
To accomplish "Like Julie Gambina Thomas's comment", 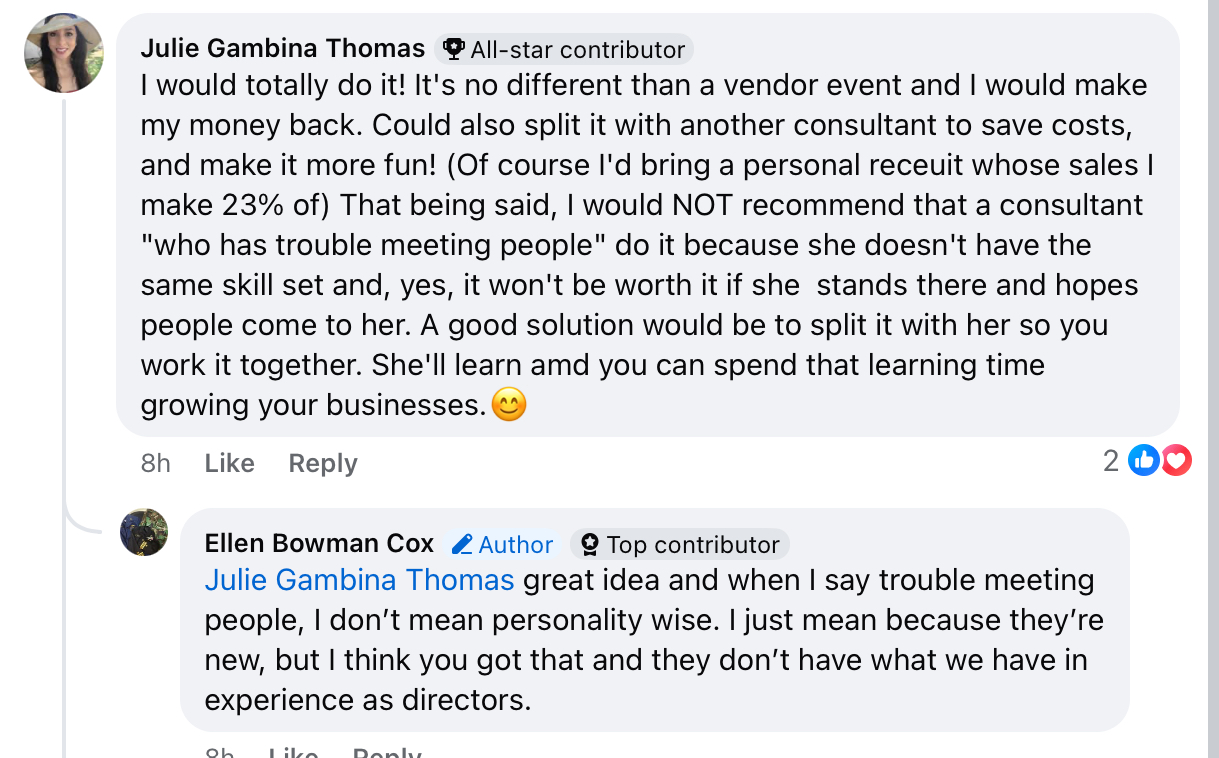I will (229, 463).
